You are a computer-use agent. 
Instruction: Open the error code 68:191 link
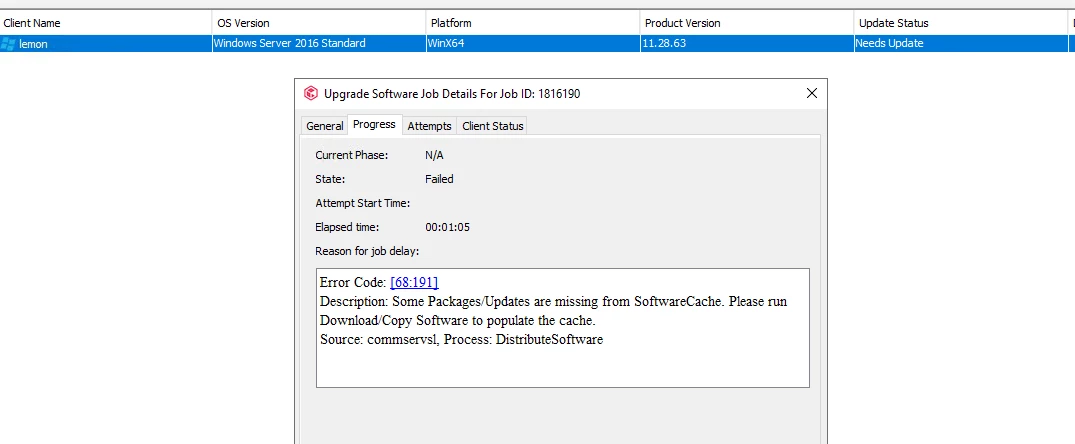(x=414, y=282)
